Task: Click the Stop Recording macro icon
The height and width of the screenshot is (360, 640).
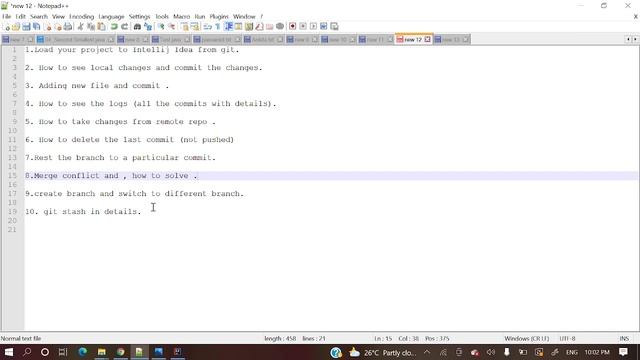Action: [303, 27]
